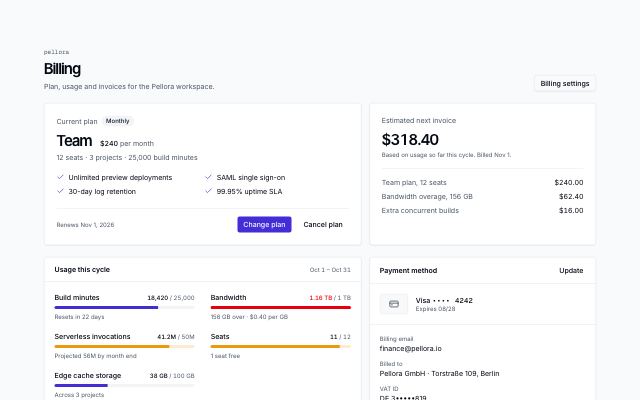Click the $16.00 amount
Viewport: 640px width, 400px height.
click(x=571, y=211)
